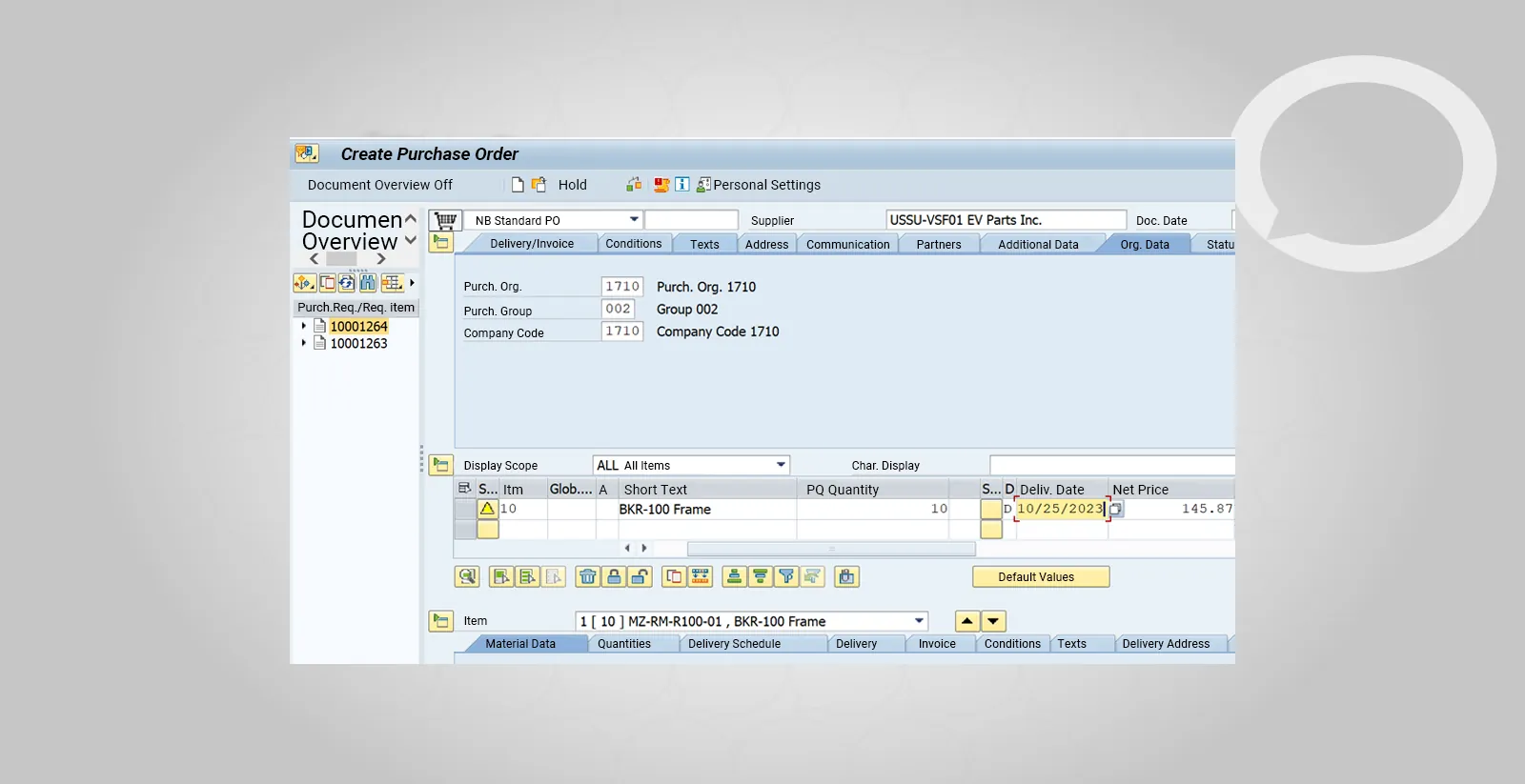Expand purchase requisition 10001264 tree node
The height and width of the screenshot is (784, 1525).
coord(304,326)
